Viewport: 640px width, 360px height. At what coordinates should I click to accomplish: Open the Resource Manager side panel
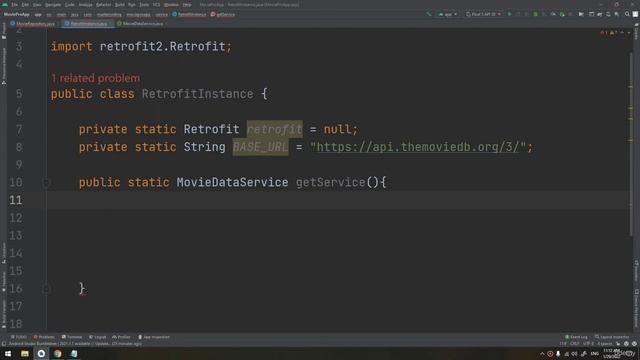pos(4,65)
